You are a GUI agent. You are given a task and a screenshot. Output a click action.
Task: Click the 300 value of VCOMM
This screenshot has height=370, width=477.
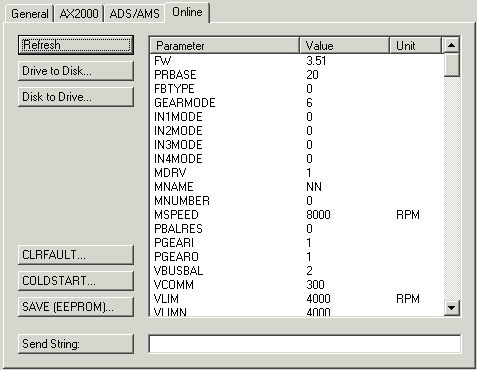click(x=315, y=285)
